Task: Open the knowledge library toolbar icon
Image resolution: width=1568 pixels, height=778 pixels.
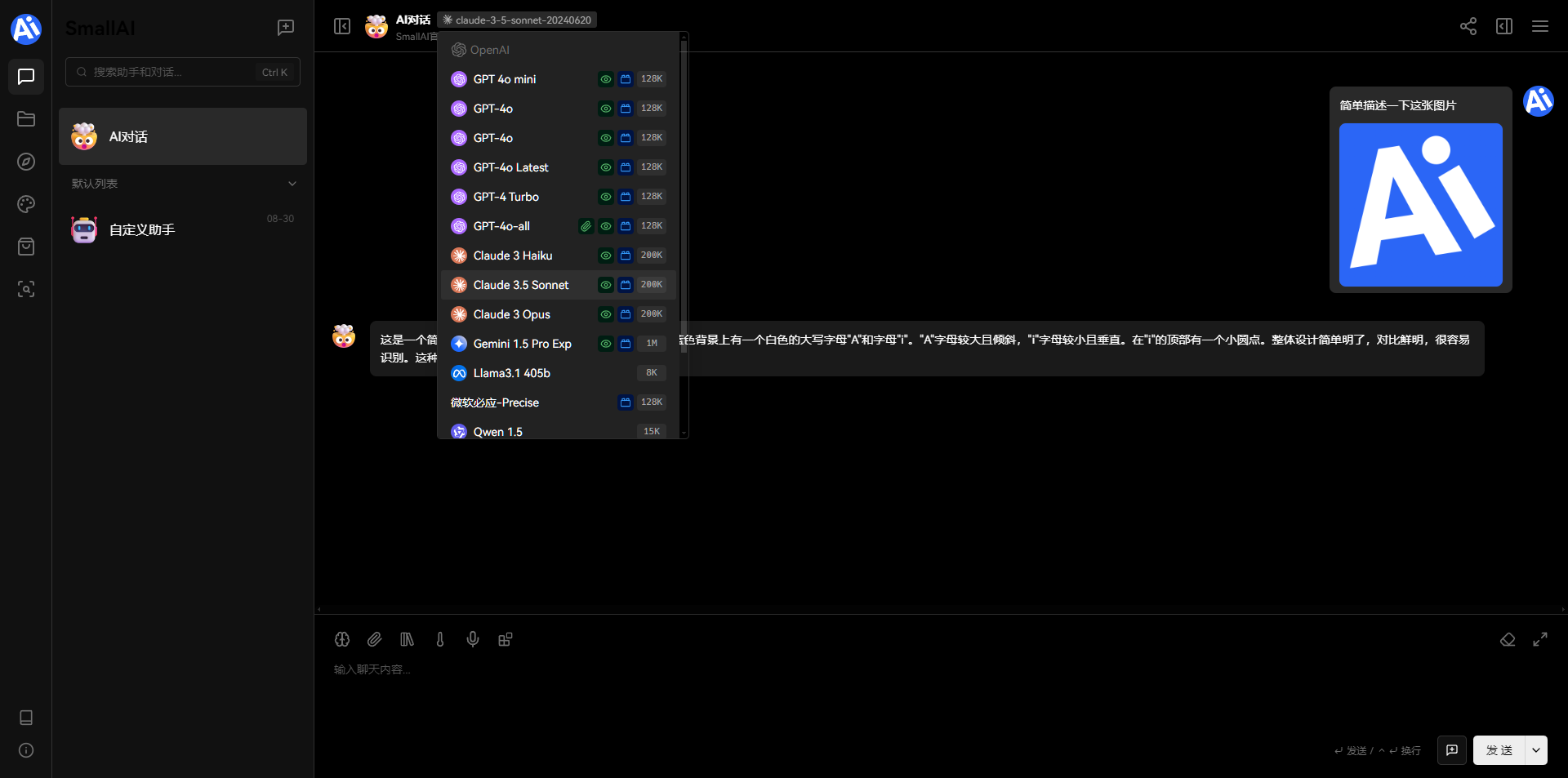Action: [x=408, y=639]
